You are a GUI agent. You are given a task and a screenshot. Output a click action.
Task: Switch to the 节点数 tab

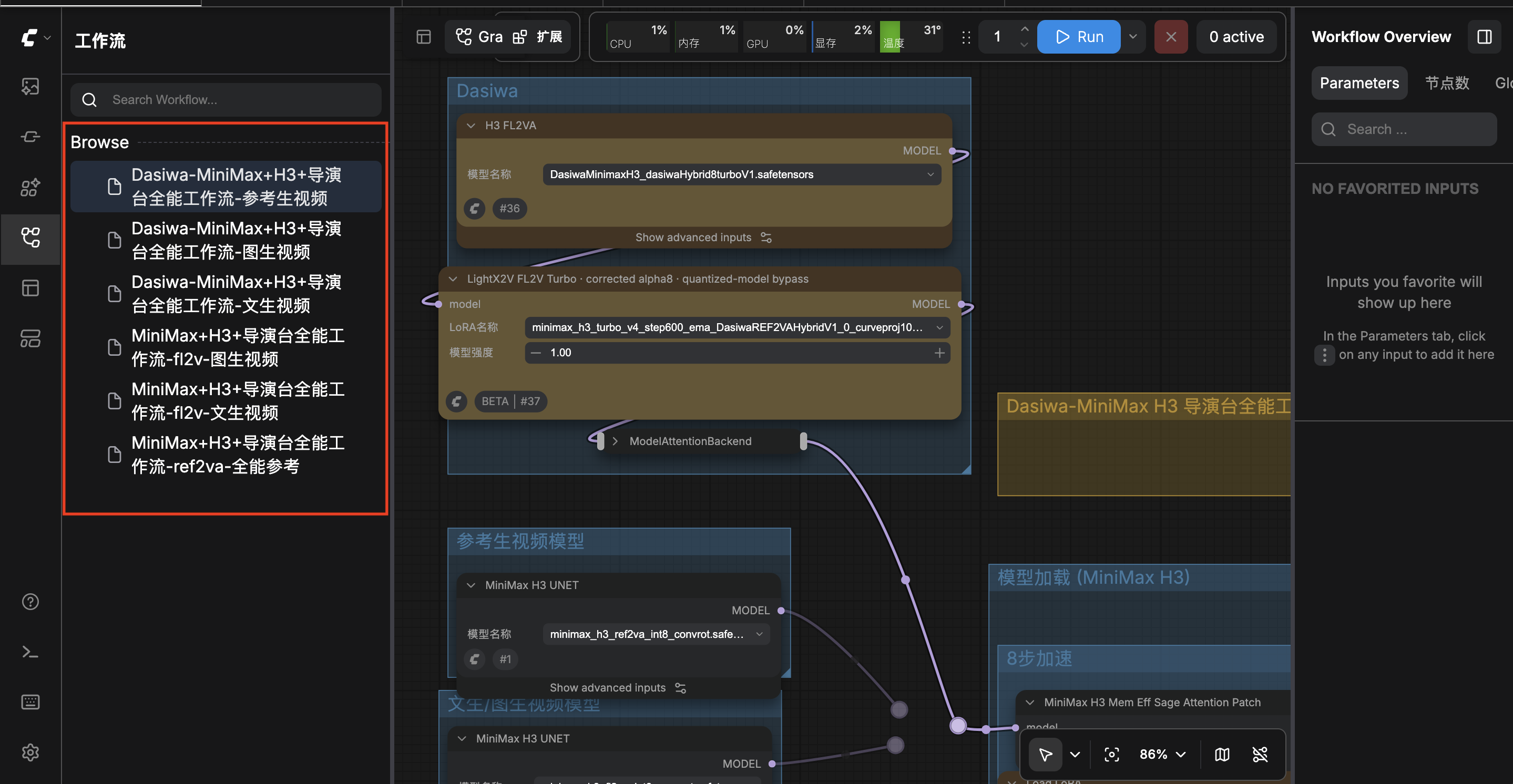pos(1447,84)
